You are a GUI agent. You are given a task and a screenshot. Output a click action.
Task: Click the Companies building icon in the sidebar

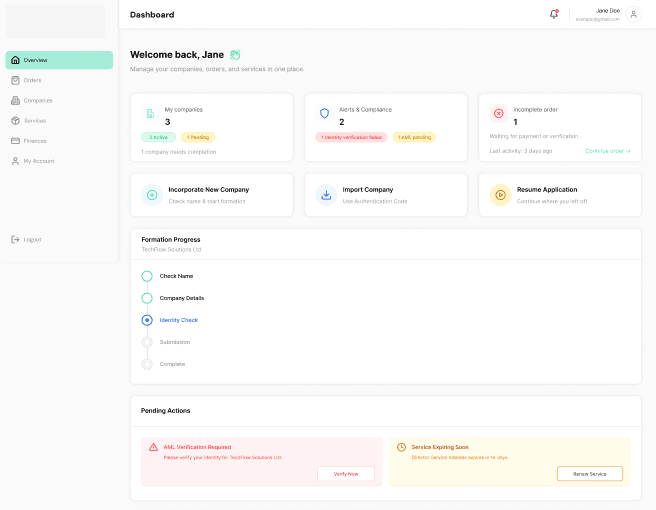click(15, 100)
